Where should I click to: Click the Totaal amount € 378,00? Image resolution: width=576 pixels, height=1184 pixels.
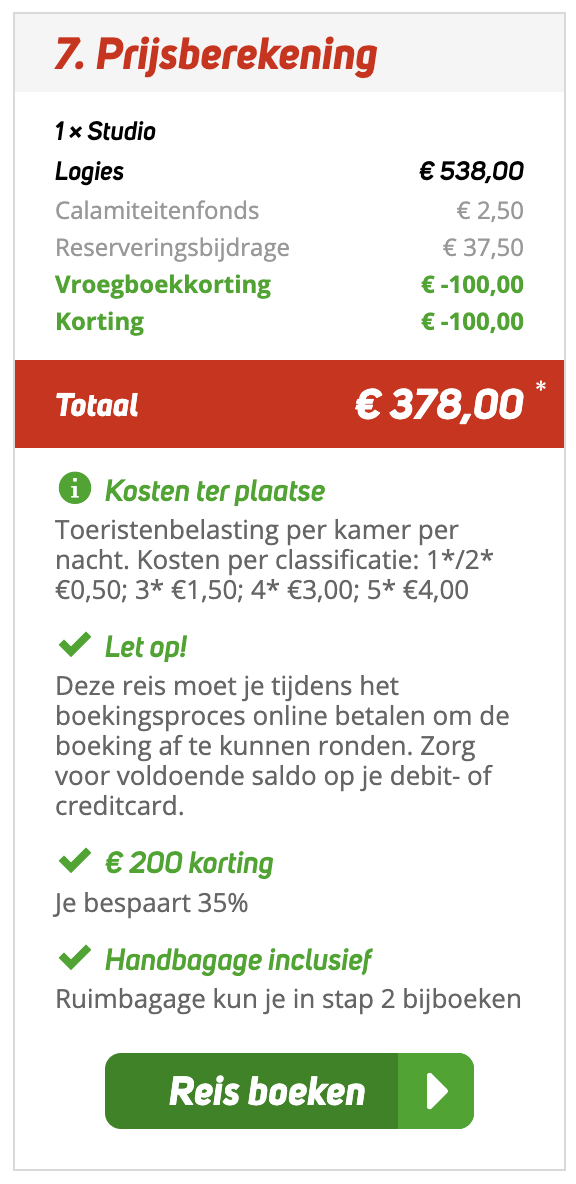(x=439, y=405)
